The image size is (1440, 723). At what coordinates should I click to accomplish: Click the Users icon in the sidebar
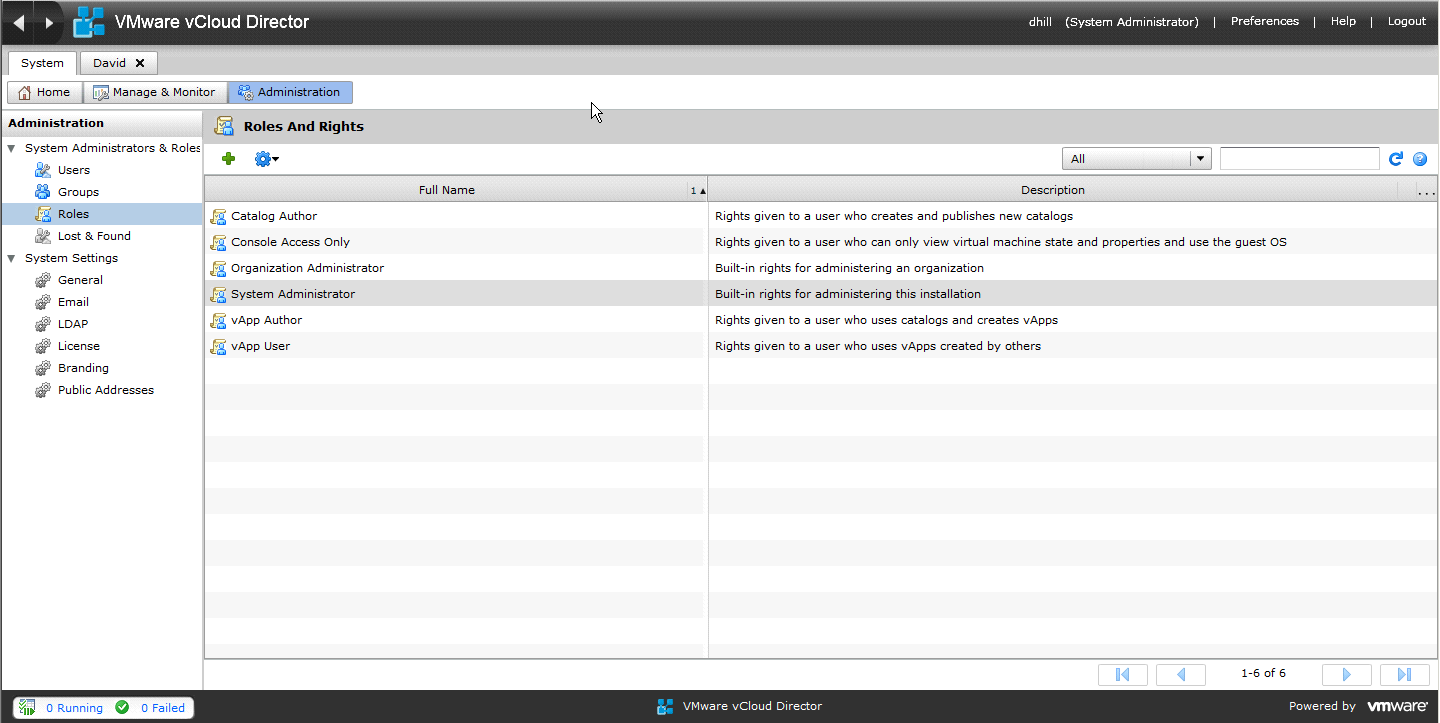pyautogui.click(x=43, y=170)
